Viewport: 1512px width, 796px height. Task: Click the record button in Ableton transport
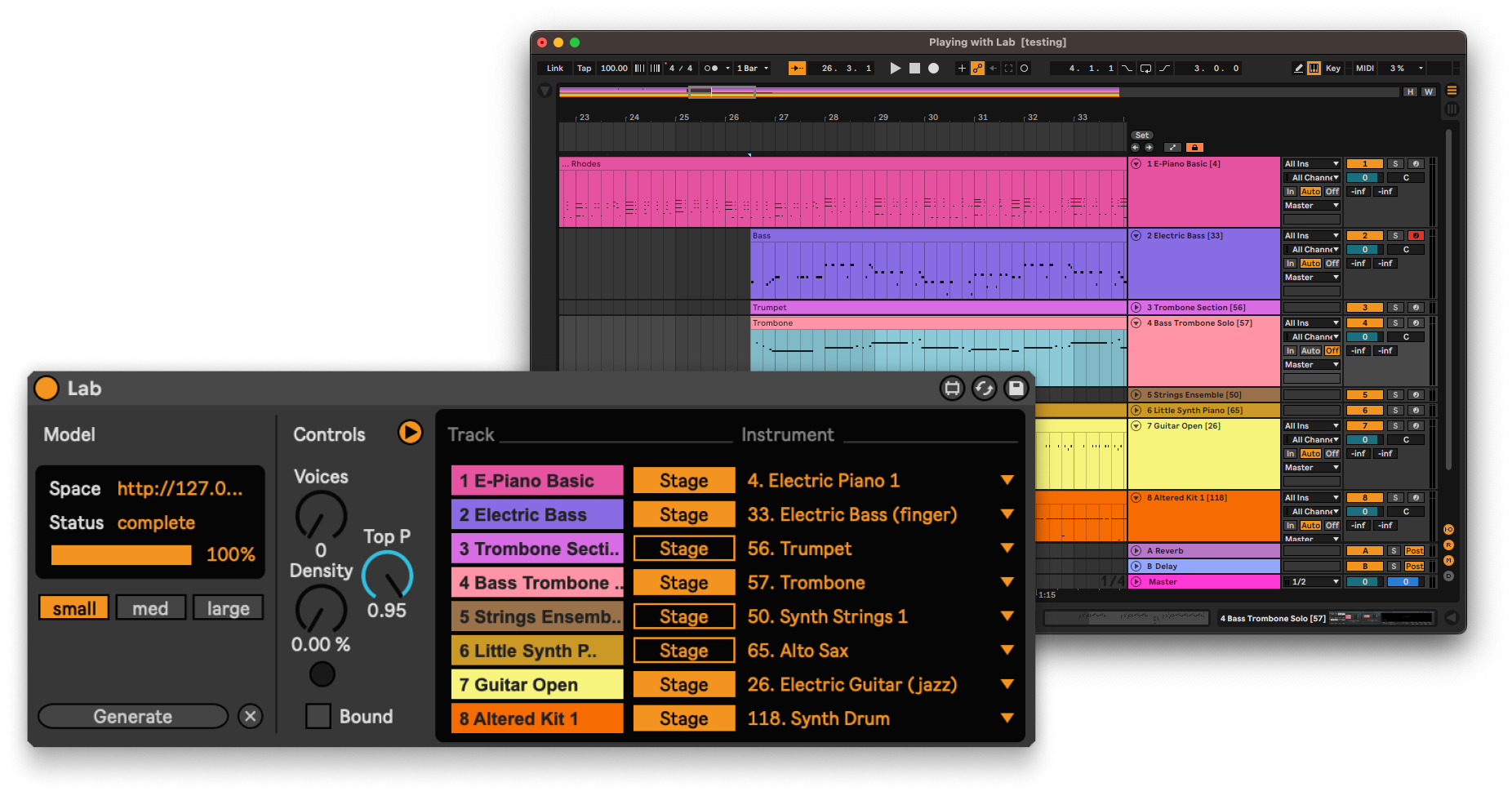pyautogui.click(x=933, y=69)
